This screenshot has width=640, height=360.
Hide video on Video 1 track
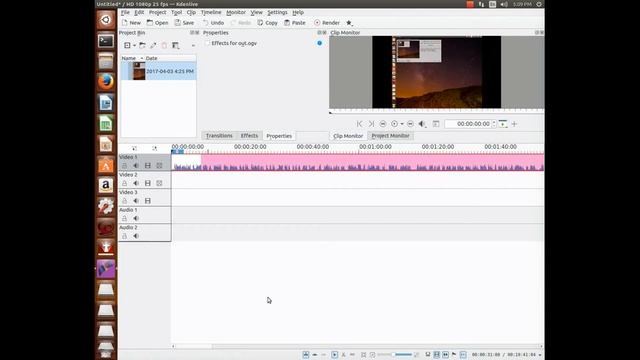click(148, 166)
